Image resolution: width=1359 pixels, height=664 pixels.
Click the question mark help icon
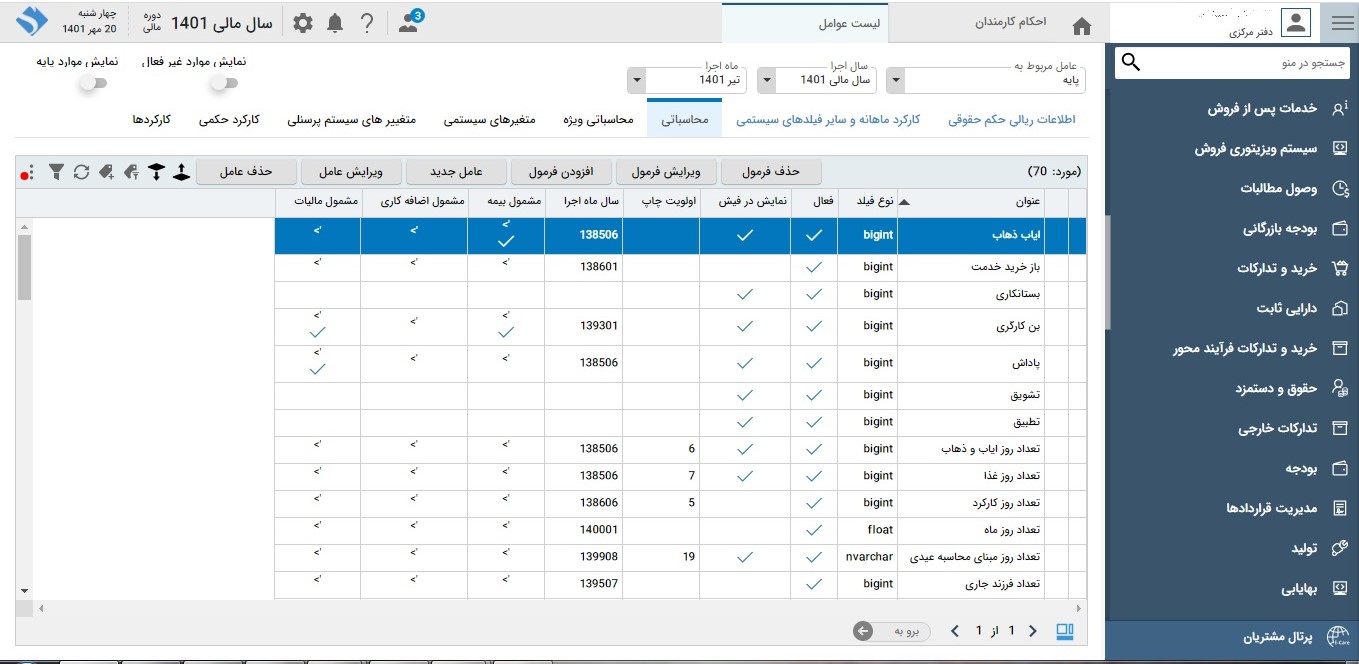(x=367, y=23)
